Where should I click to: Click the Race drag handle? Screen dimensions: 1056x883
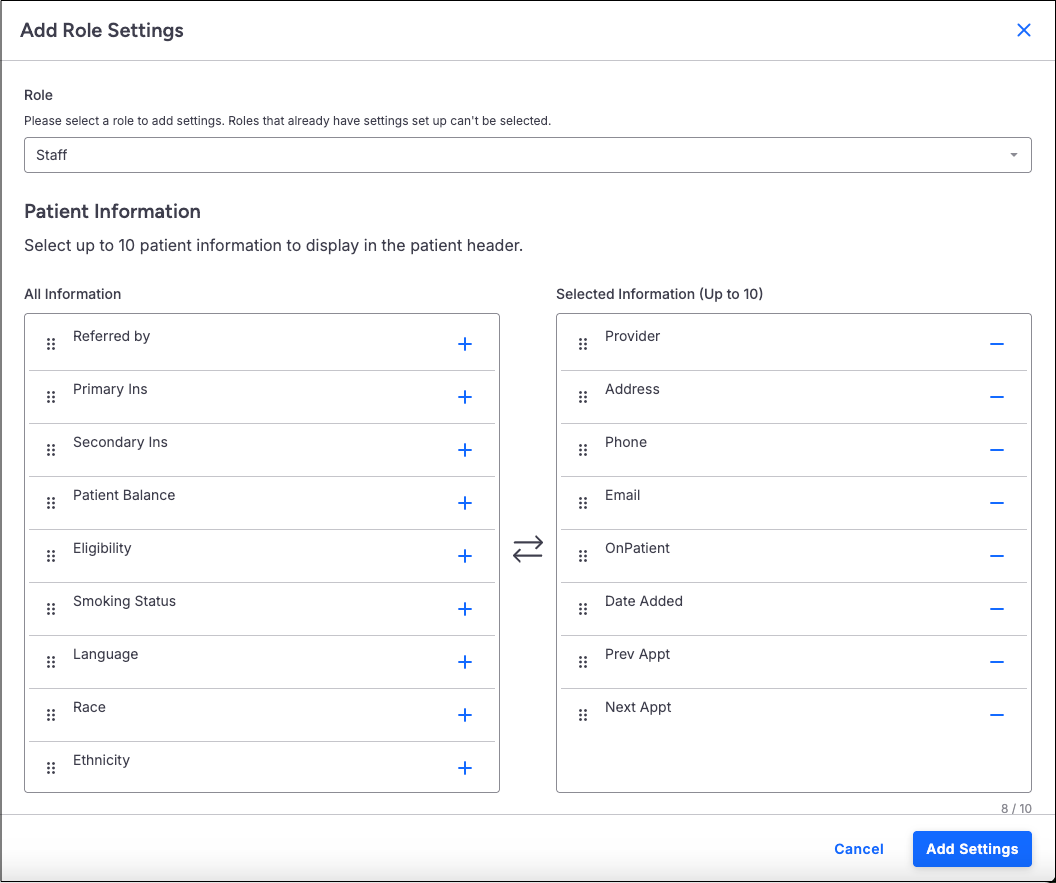pyautogui.click(x=51, y=715)
